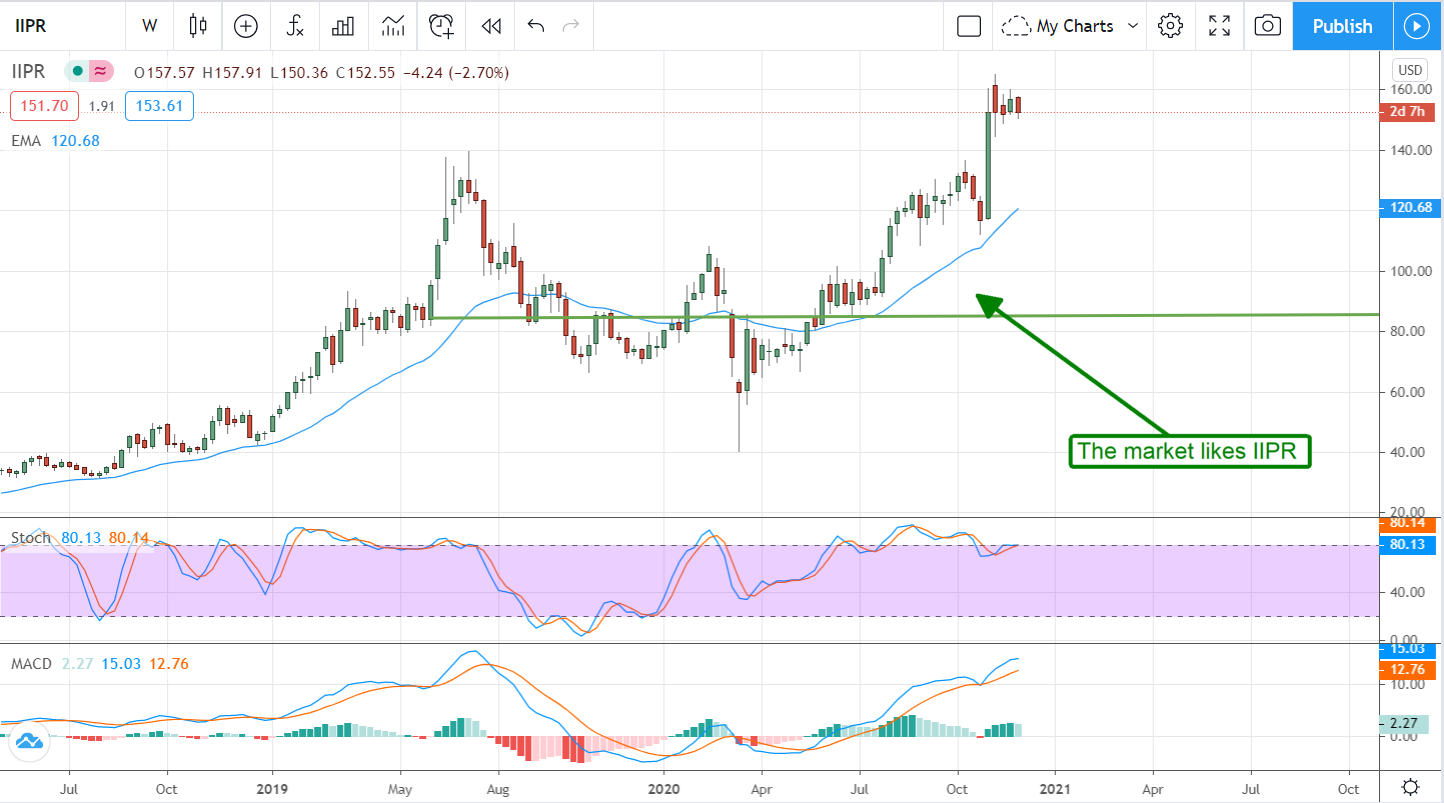This screenshot has width=1444, height=803.
Task: Enter fullscreen mode
Action: coord(1219,26)
